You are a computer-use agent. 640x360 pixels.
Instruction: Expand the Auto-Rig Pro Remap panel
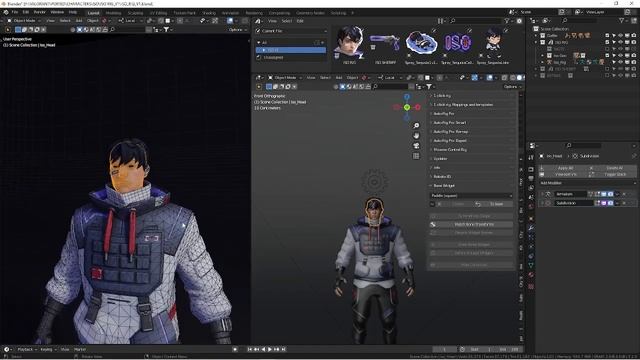[x=471, y=131]
